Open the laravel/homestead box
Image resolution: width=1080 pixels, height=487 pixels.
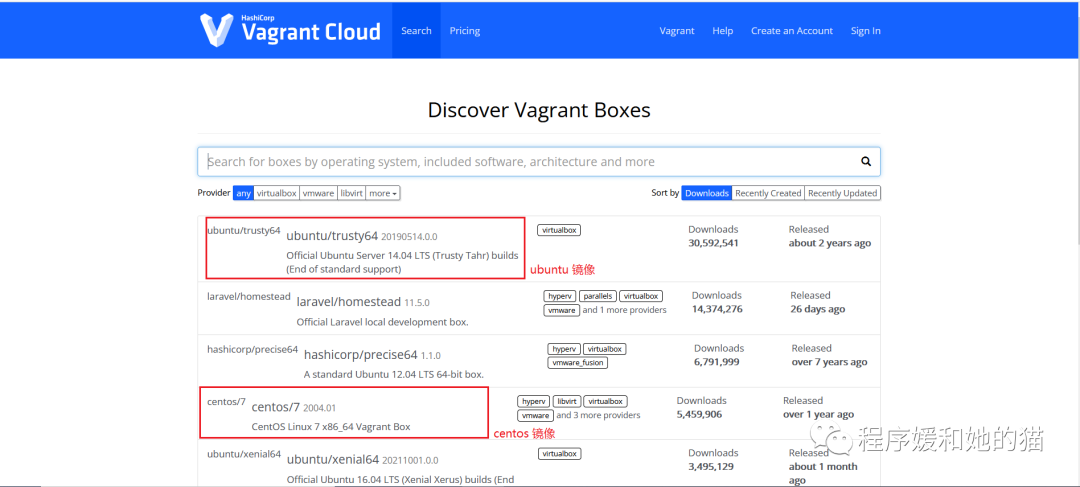(x=349, y=302)
